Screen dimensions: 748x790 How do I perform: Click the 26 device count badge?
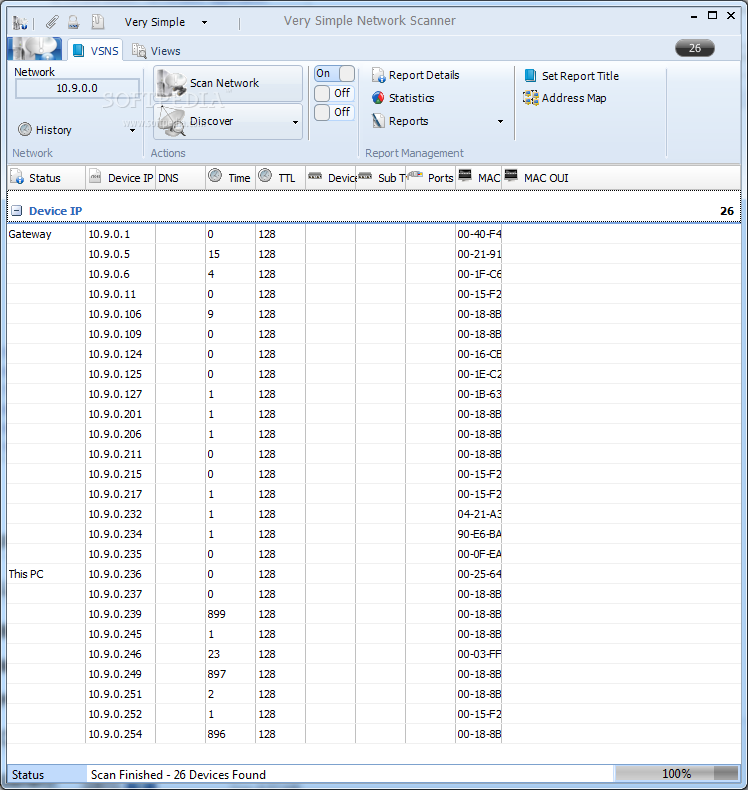click(695, 48)
